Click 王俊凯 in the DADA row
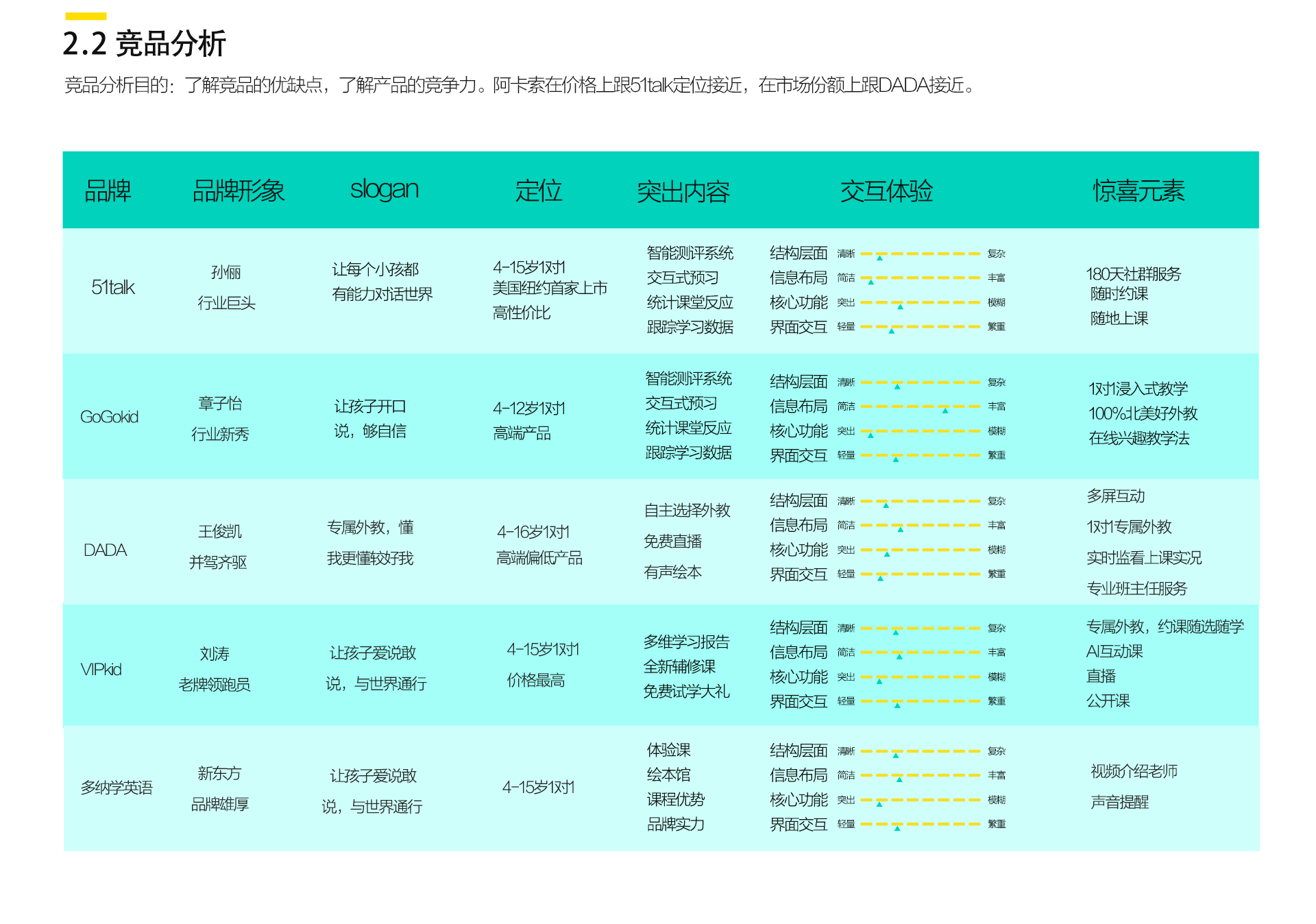This screenshot has height=924, width=1316. [220, 531]
